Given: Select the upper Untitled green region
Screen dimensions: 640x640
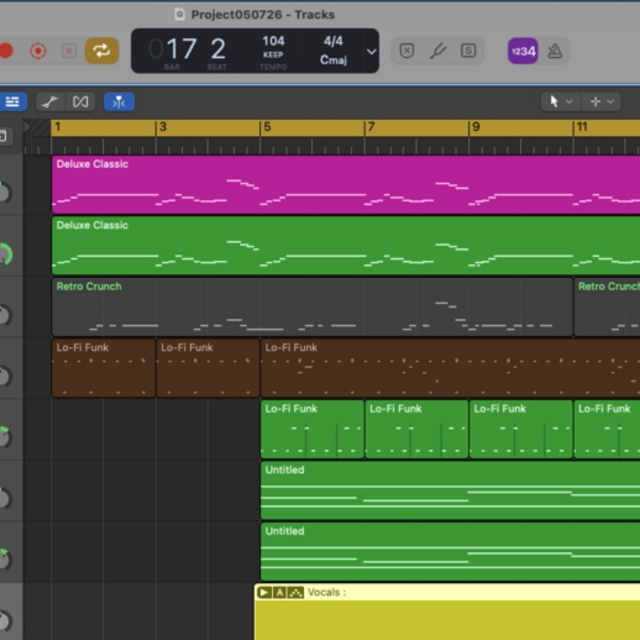Looking at the screenshot, I should (450, 491).
